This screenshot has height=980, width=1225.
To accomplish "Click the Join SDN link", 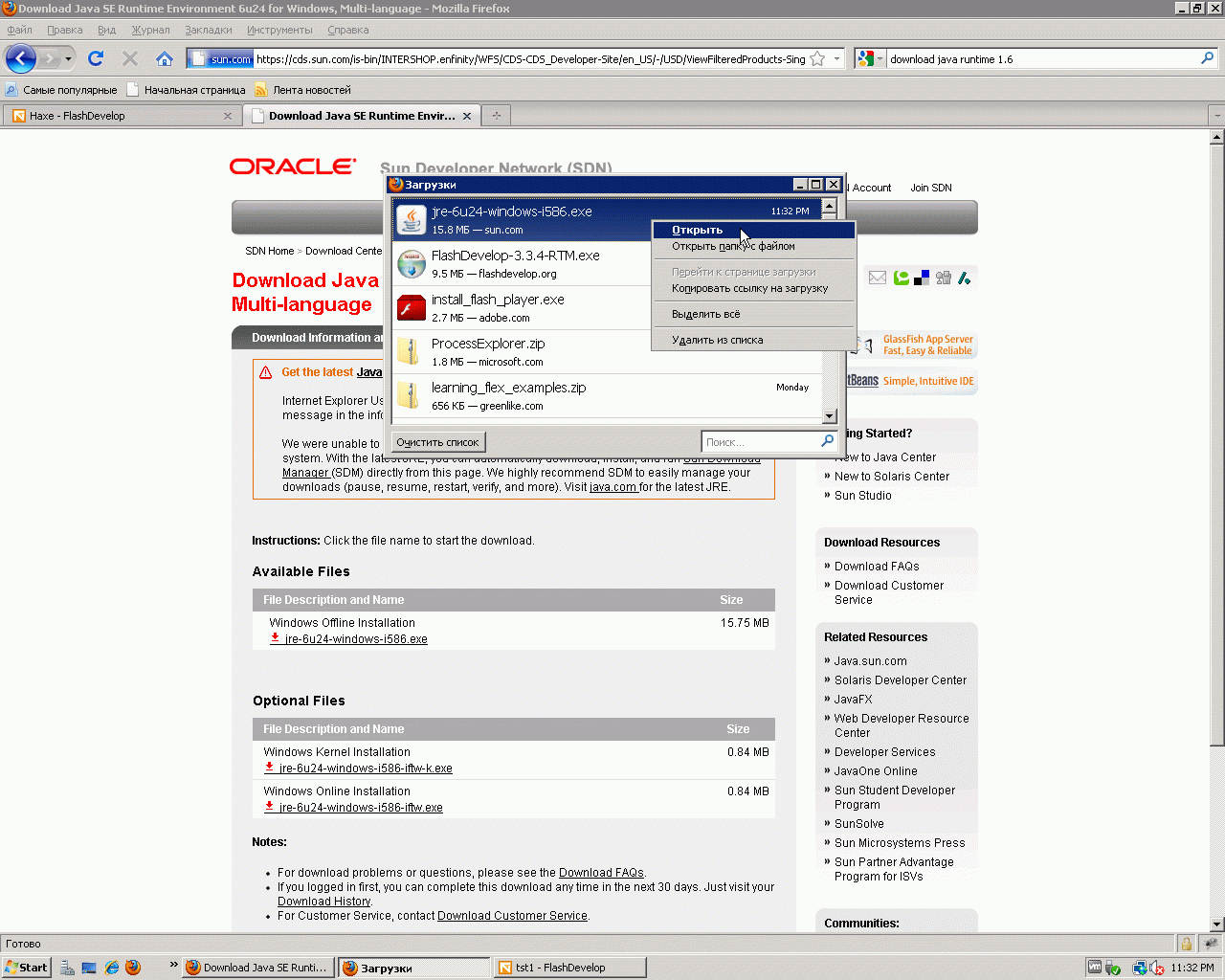I will click(931, 188).
